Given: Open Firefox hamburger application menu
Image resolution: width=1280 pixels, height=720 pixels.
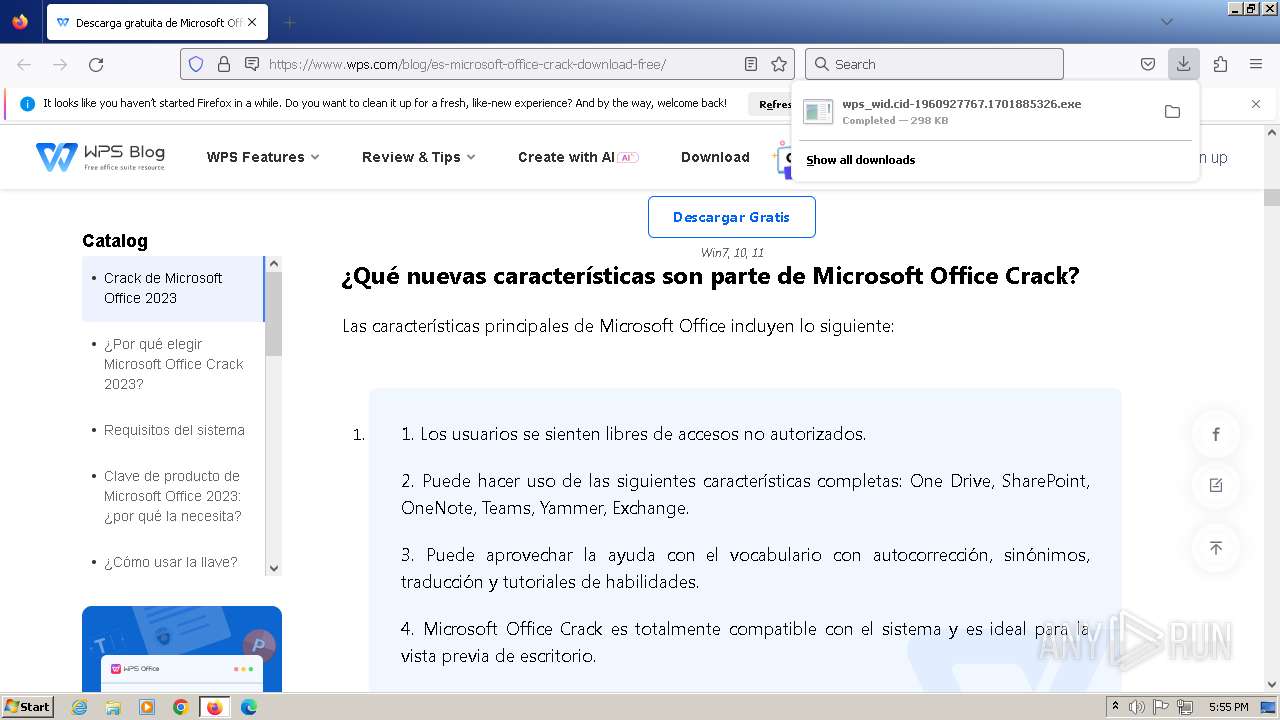Looking at the screenshot, I should pos(1256,64).
